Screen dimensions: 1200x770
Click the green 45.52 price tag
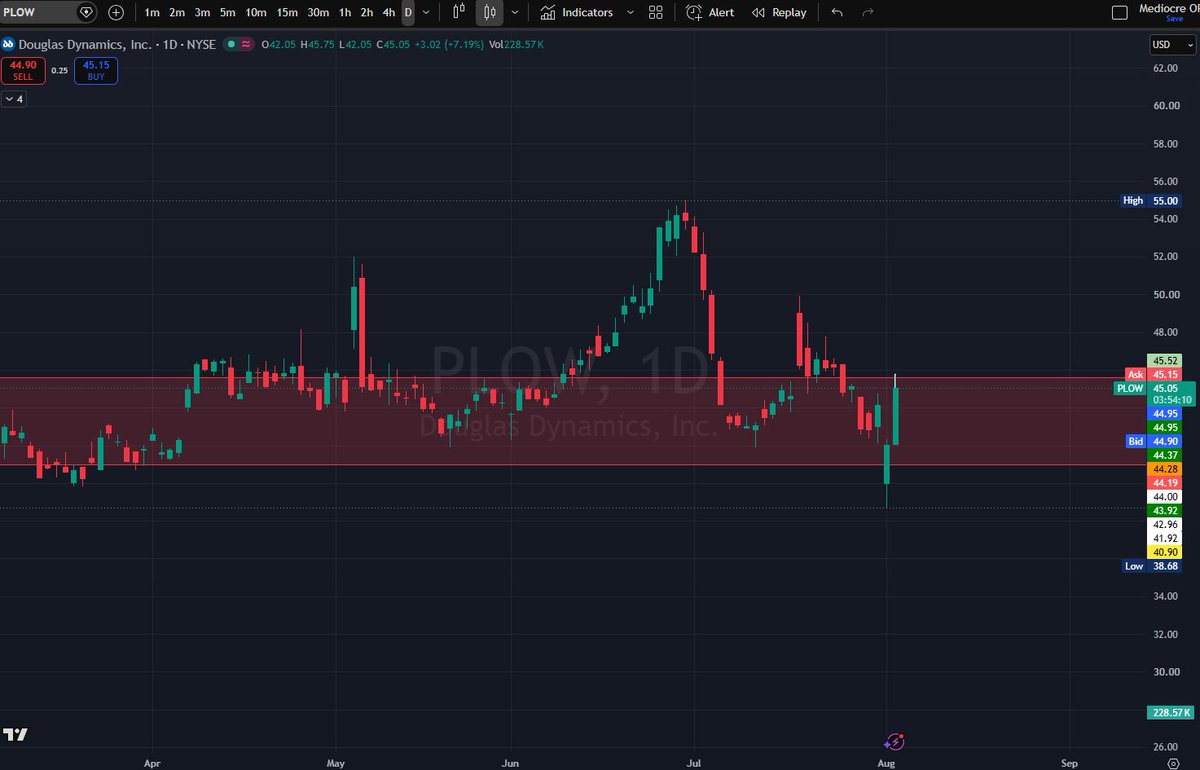click(1165, 360)
